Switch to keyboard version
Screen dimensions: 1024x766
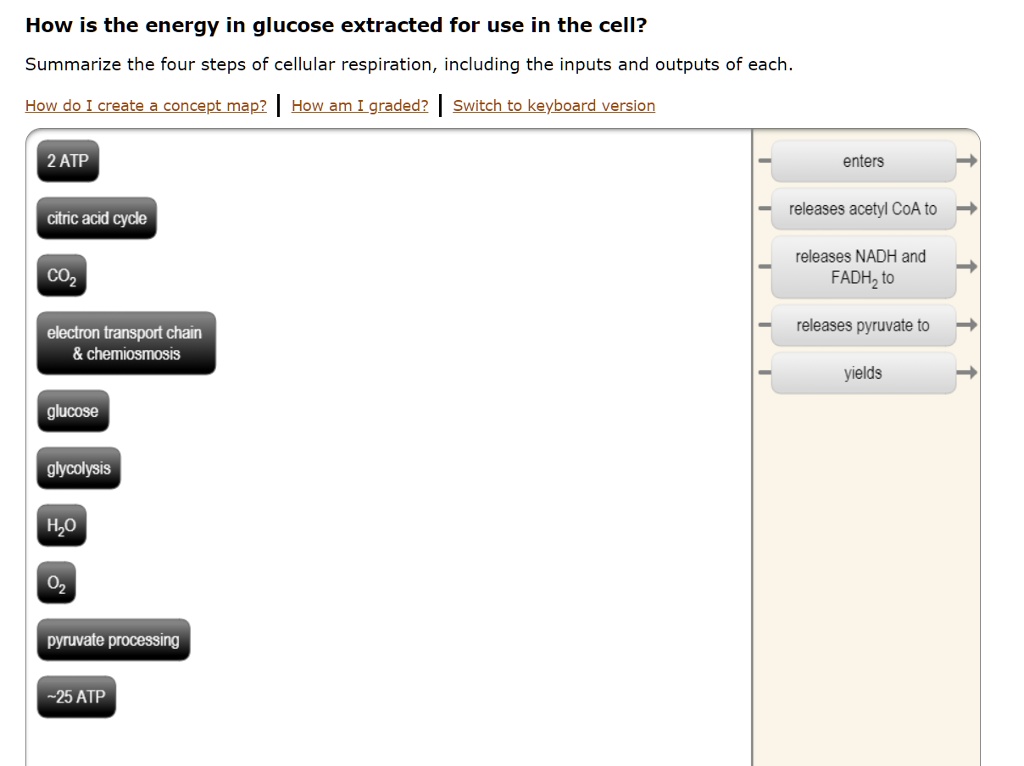(x=553, y=105)
